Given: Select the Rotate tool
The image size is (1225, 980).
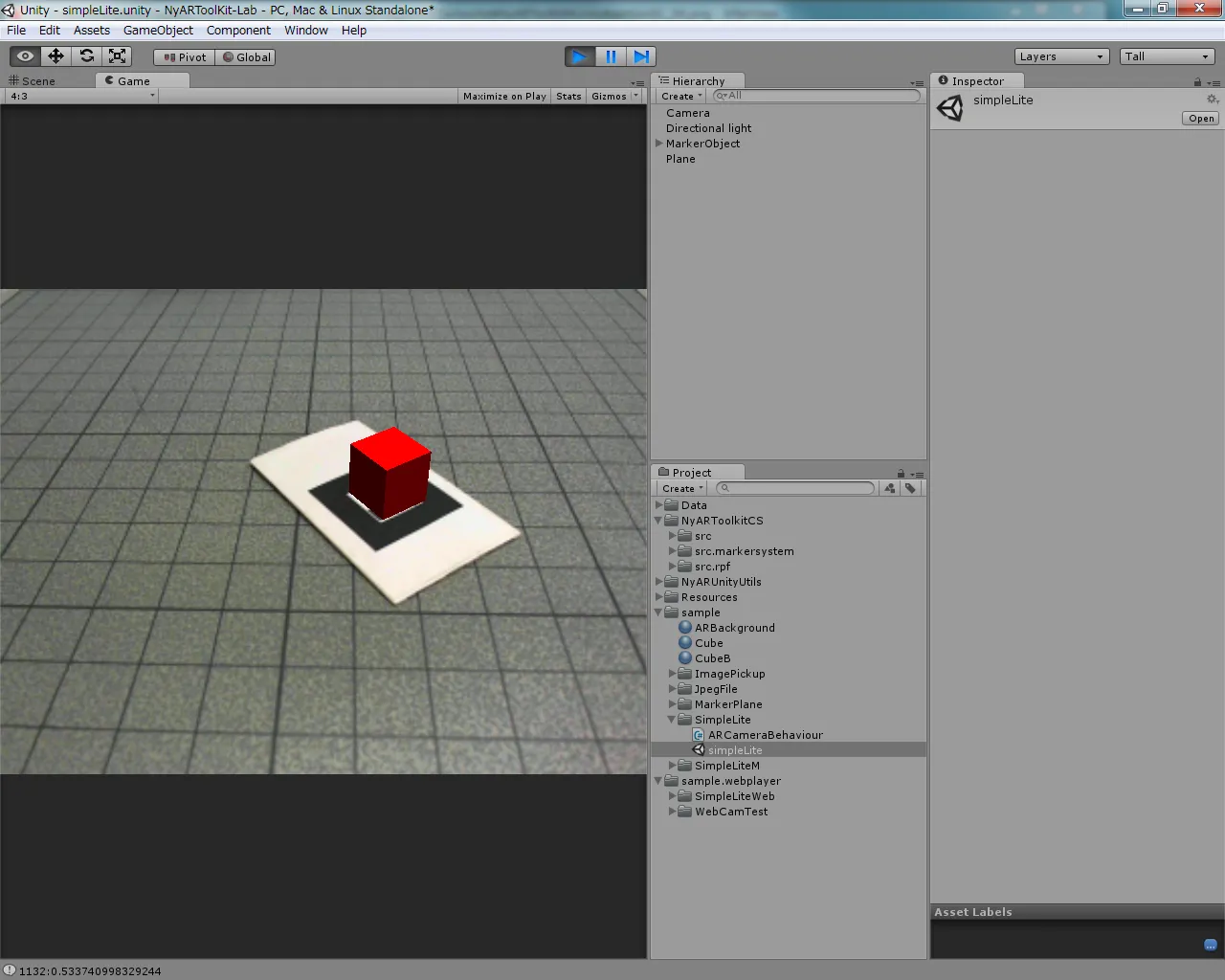Looking at the screenshot, I should (x=86, y=56).
